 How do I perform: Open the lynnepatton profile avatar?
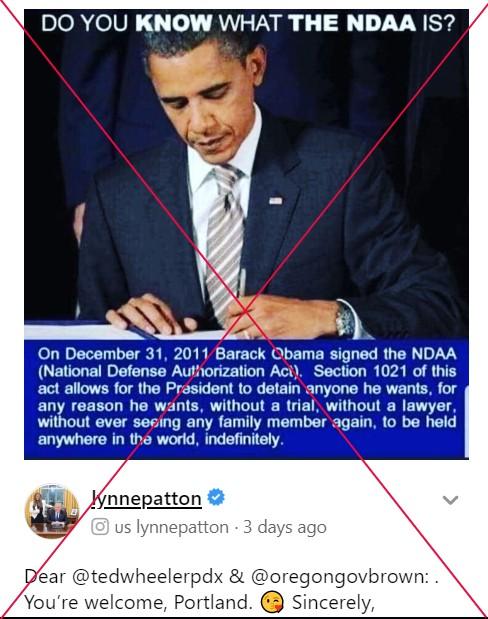(52, 511)
